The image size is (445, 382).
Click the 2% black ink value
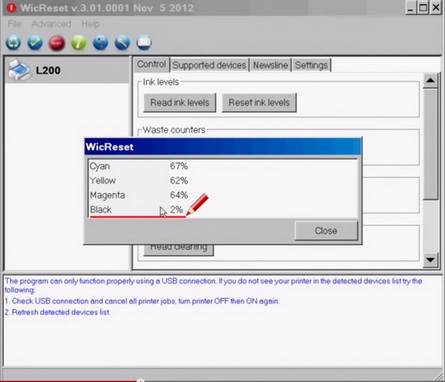pos(176,210)
